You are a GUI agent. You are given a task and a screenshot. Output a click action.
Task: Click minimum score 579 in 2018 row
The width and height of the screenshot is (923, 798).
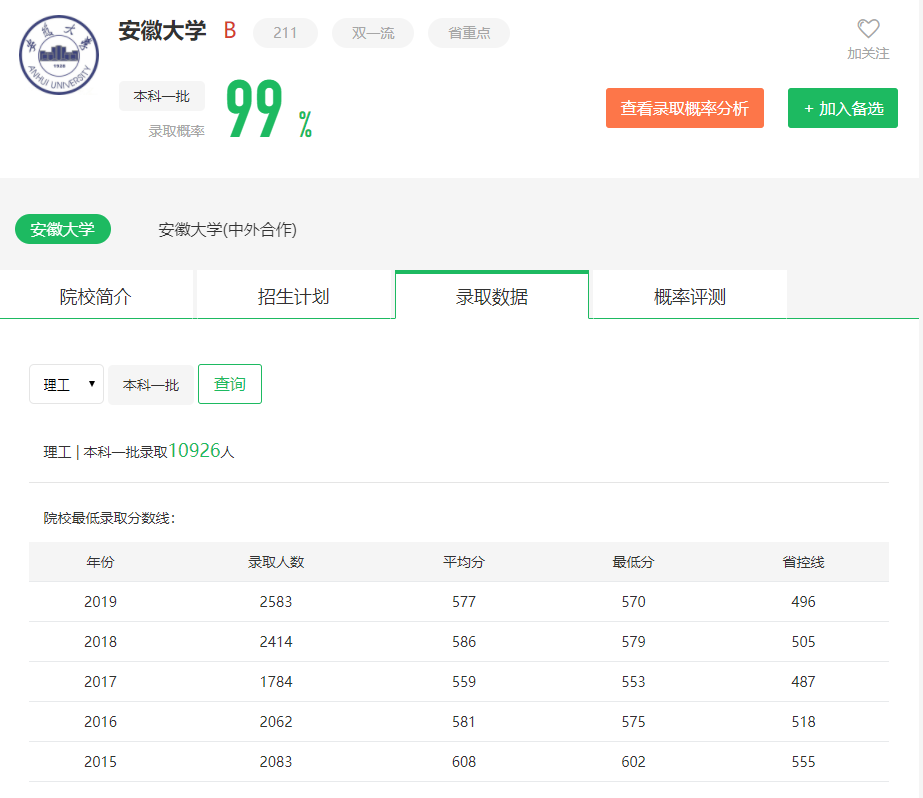[633, 641]
